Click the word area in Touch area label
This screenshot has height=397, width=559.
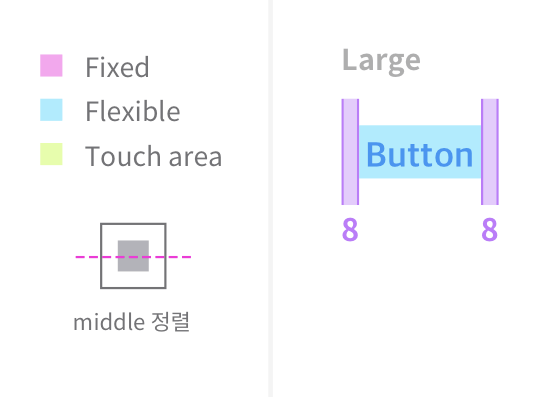pyautogui.click(x=195, y=158)
